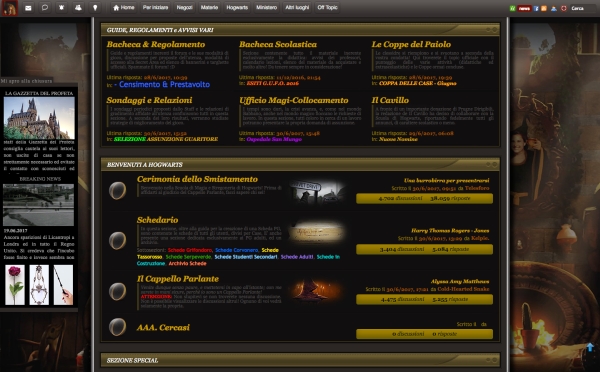
Task: Collapse the Sezione Special section
Action: pyautogui.click(x=492, y=360)
